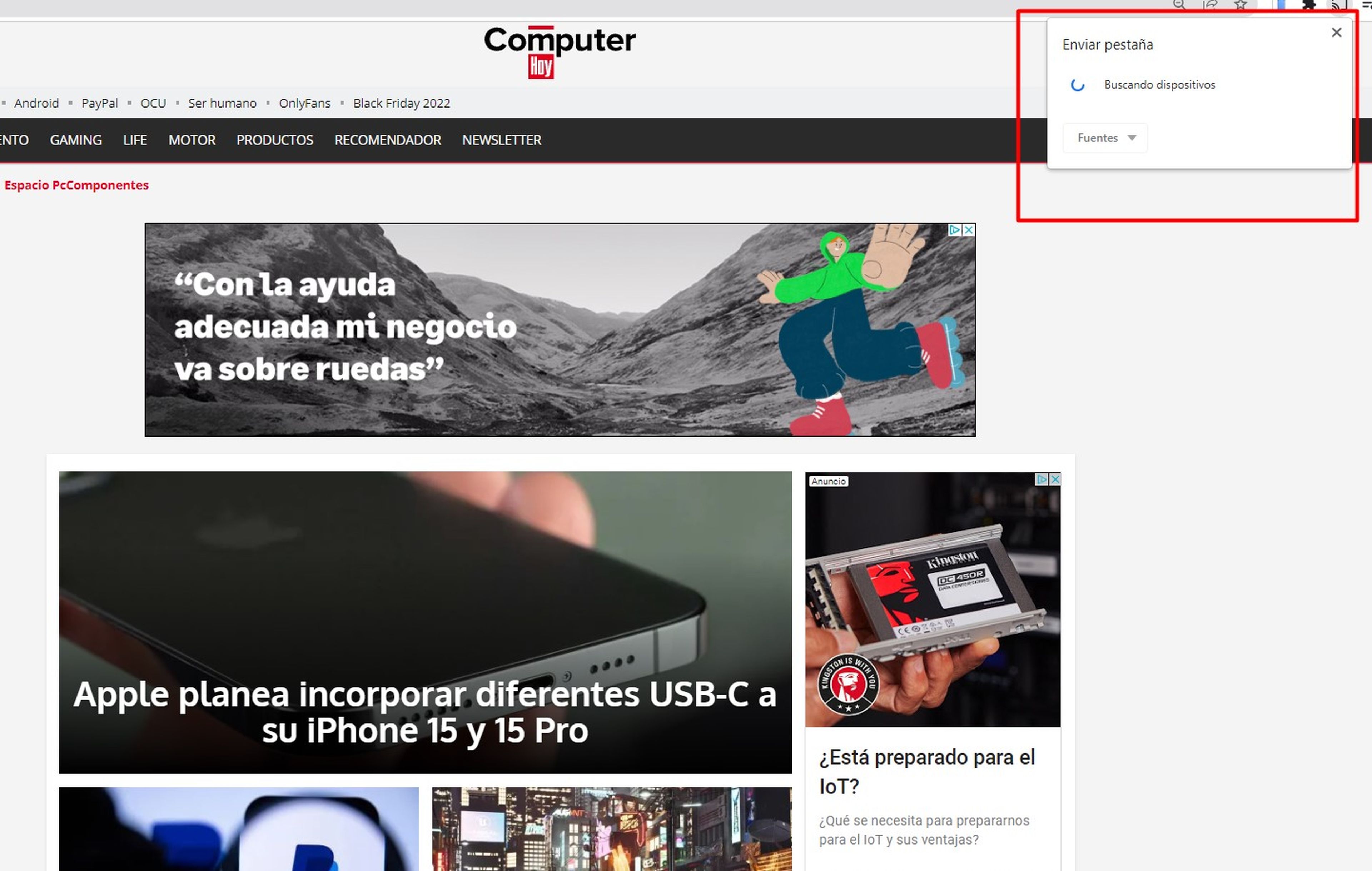Open the Apple USB-C iPhone 15 article

(x=425, y=622)
